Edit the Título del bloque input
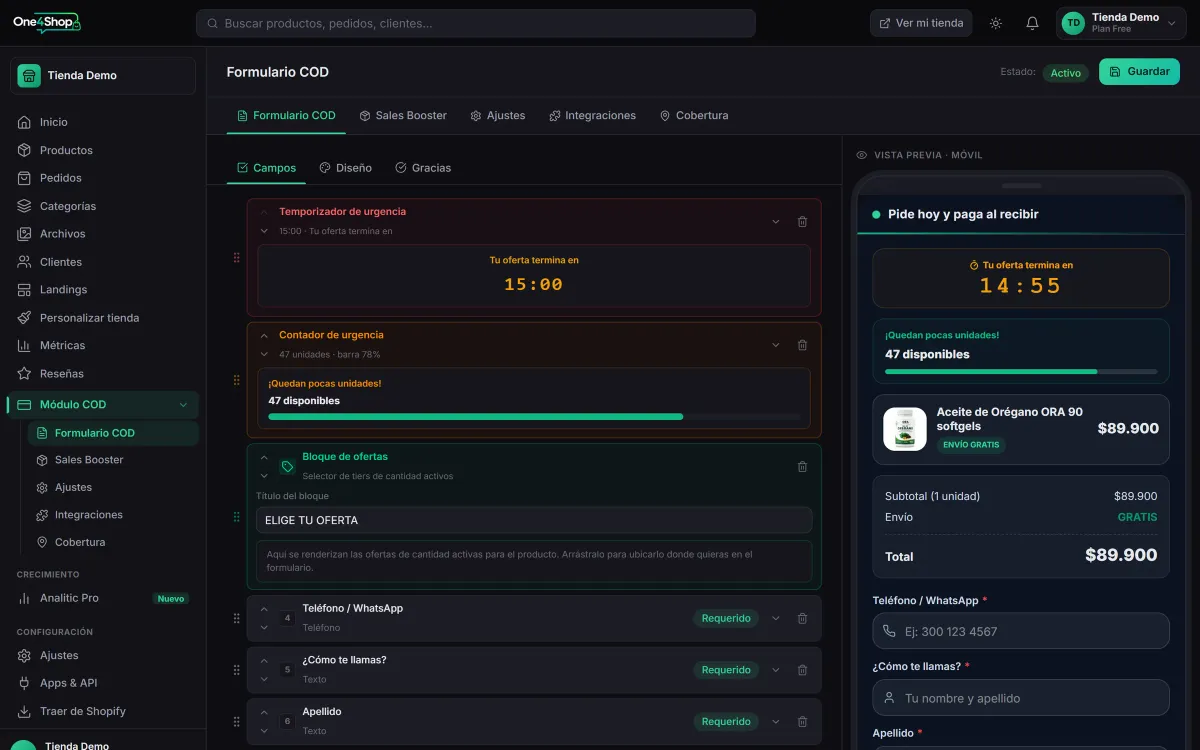 tap(534, 520)
